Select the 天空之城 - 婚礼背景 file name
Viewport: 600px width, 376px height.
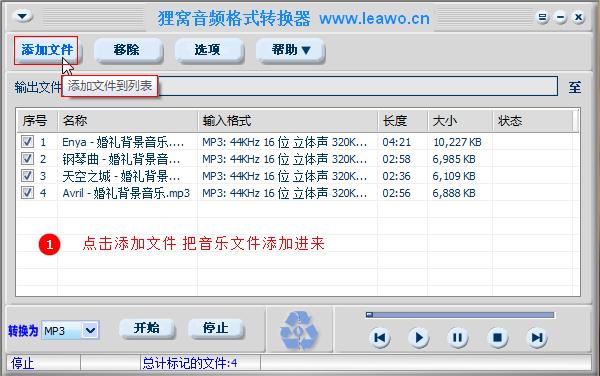tap(121, 176)
